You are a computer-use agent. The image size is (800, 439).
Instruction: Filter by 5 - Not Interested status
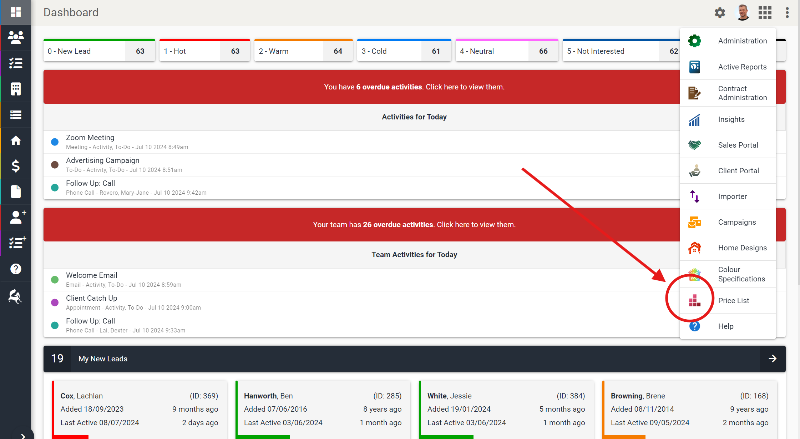pyautogui.click(x=621, y=51)
